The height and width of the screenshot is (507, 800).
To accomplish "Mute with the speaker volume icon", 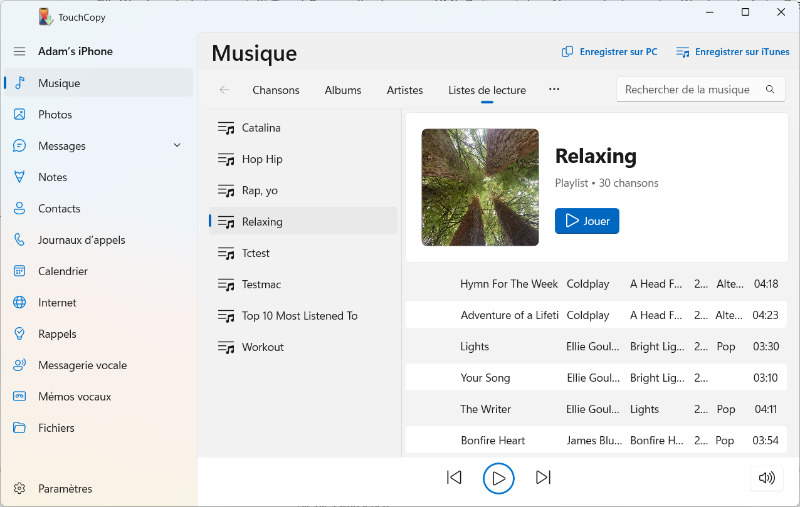I will (x=767, y=478).
